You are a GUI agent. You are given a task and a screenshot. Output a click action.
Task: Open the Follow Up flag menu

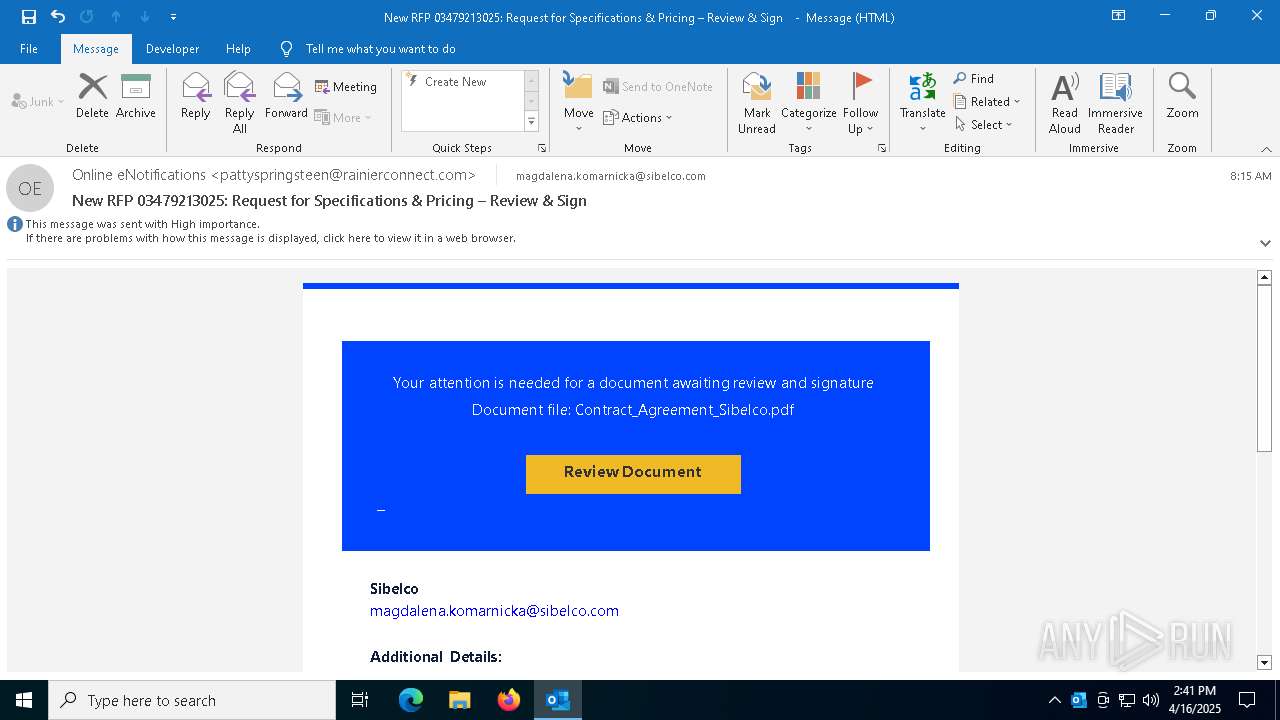tap(860, 103)
